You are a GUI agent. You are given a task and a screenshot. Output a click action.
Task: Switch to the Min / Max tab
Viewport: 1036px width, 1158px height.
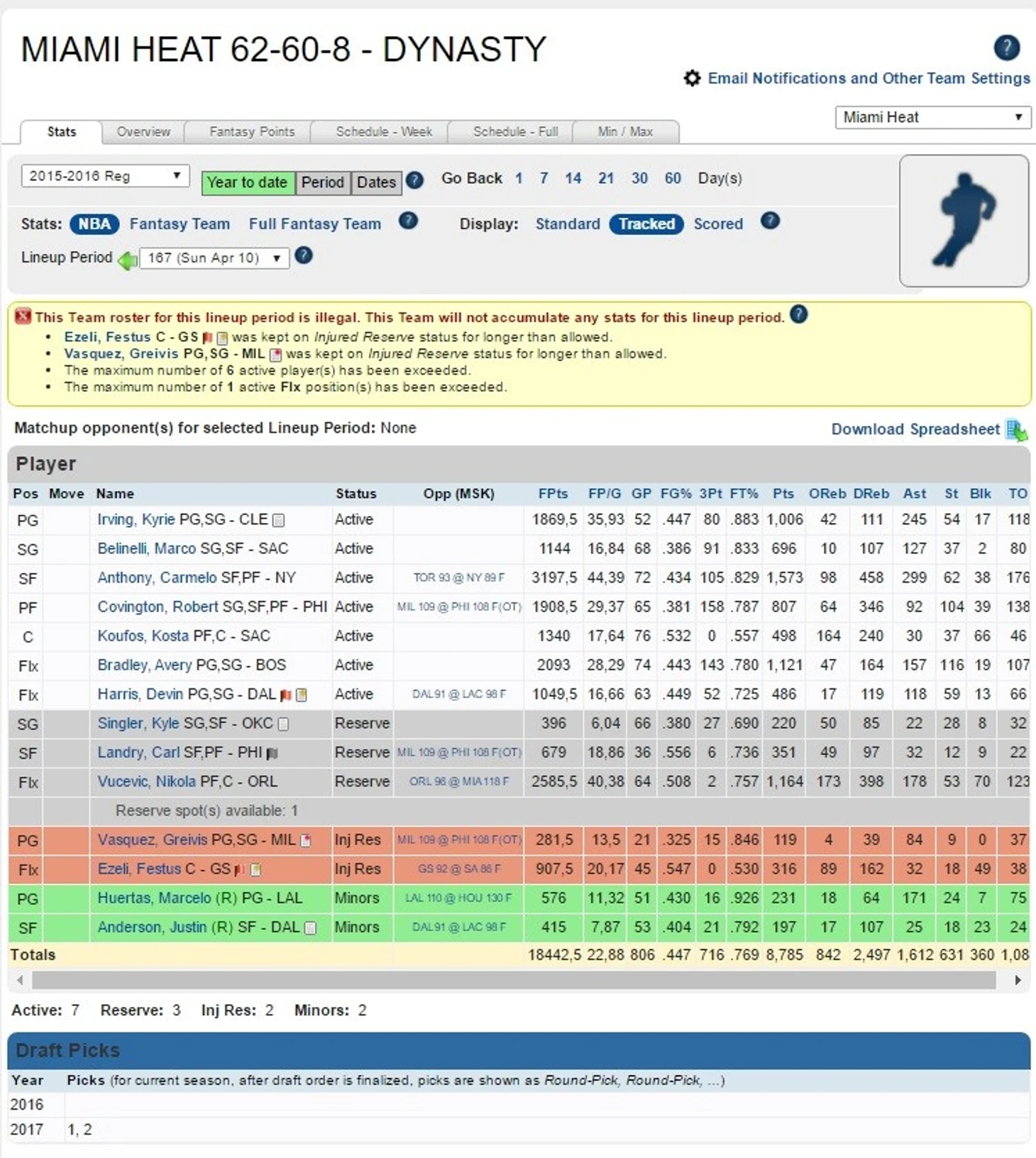tap(625, 132)
